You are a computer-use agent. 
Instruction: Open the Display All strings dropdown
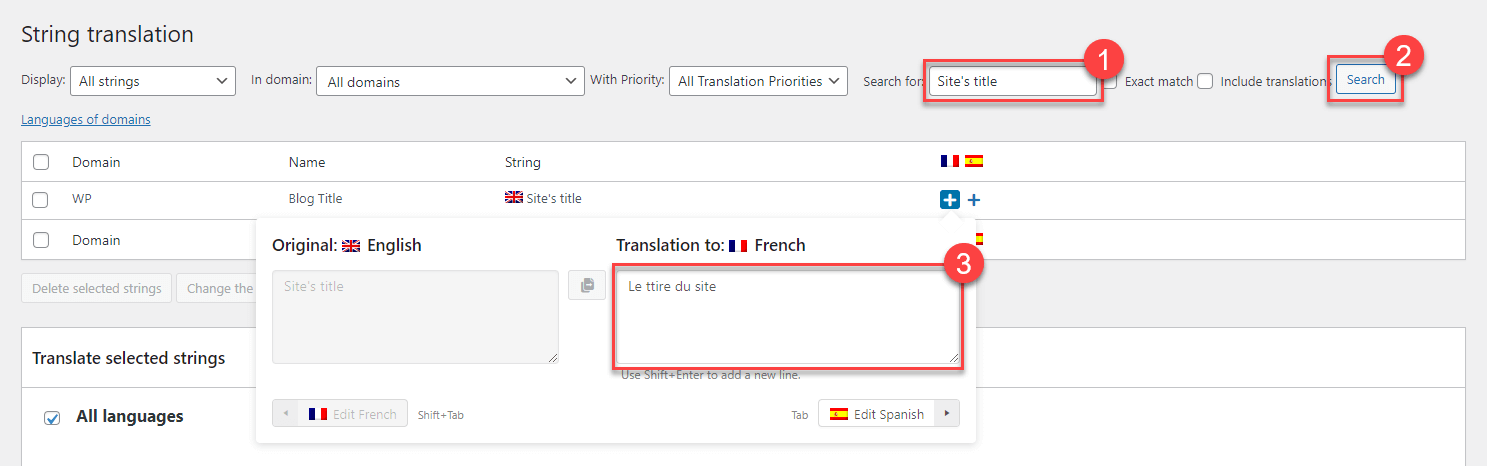pyautogui.click(x=153, y=81)
